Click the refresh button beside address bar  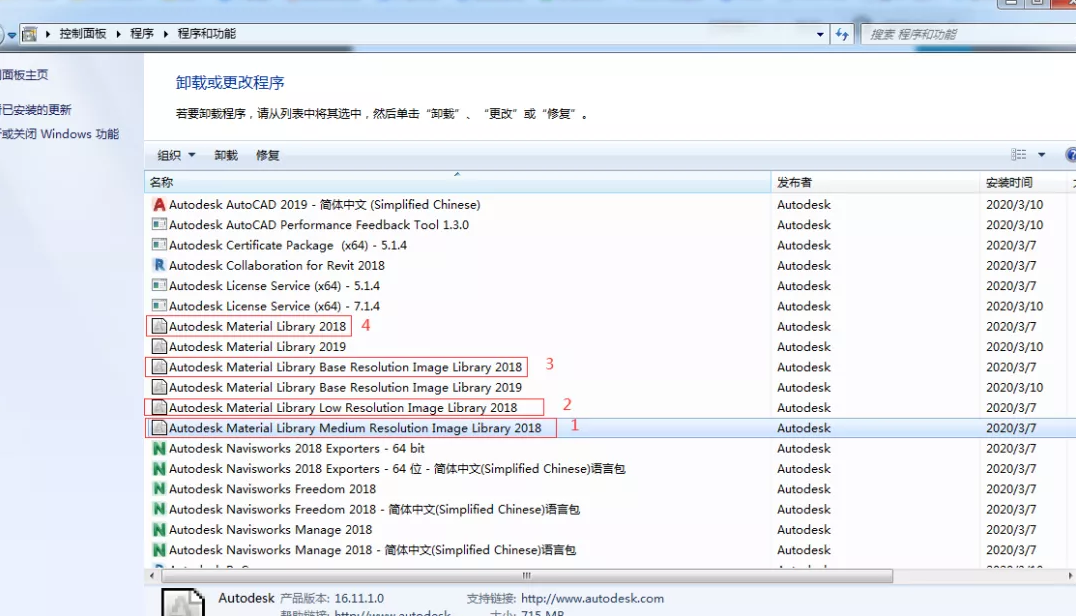(842, 34)
